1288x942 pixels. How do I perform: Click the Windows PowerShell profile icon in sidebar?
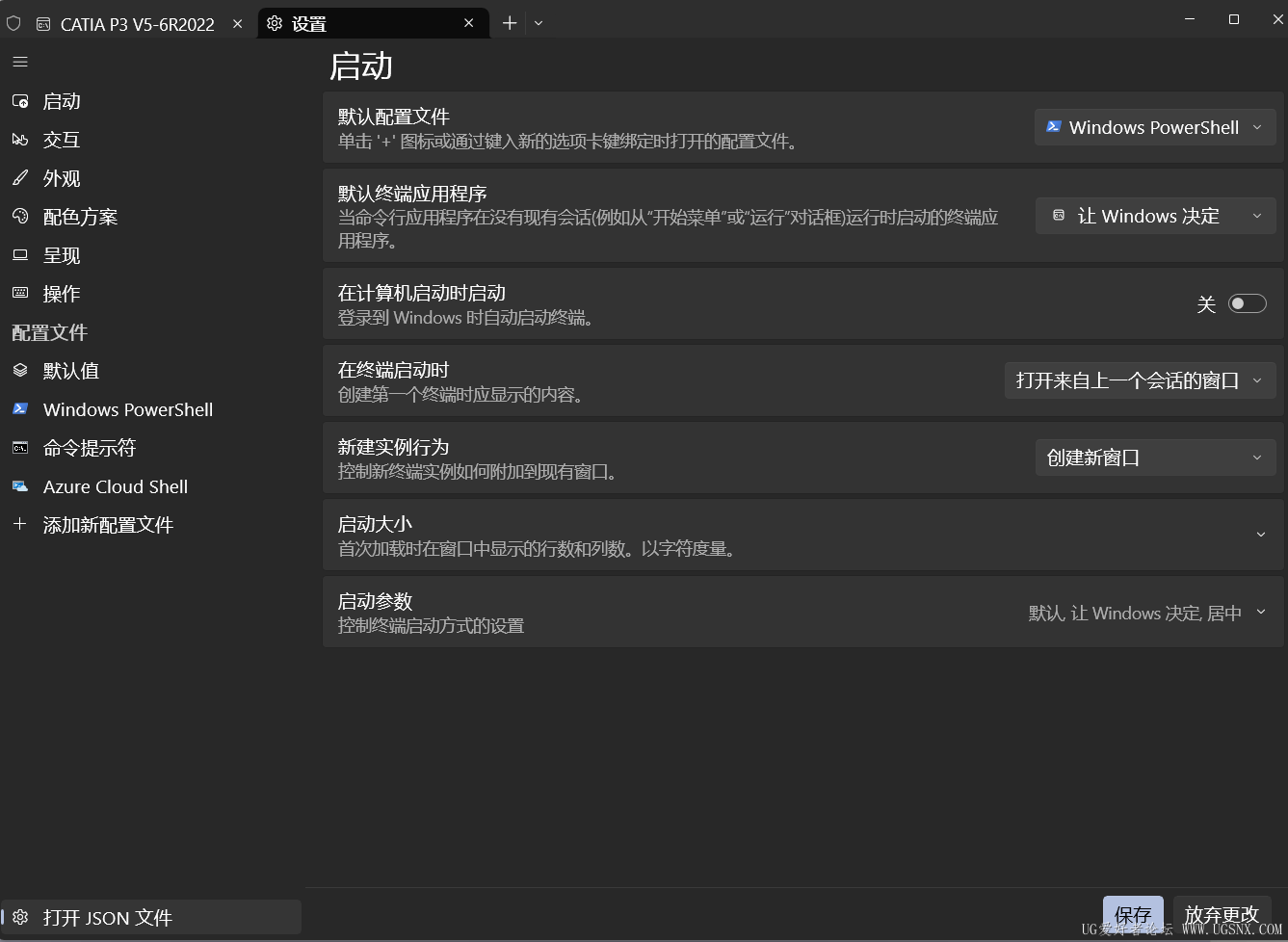click(x=20, y=408)
